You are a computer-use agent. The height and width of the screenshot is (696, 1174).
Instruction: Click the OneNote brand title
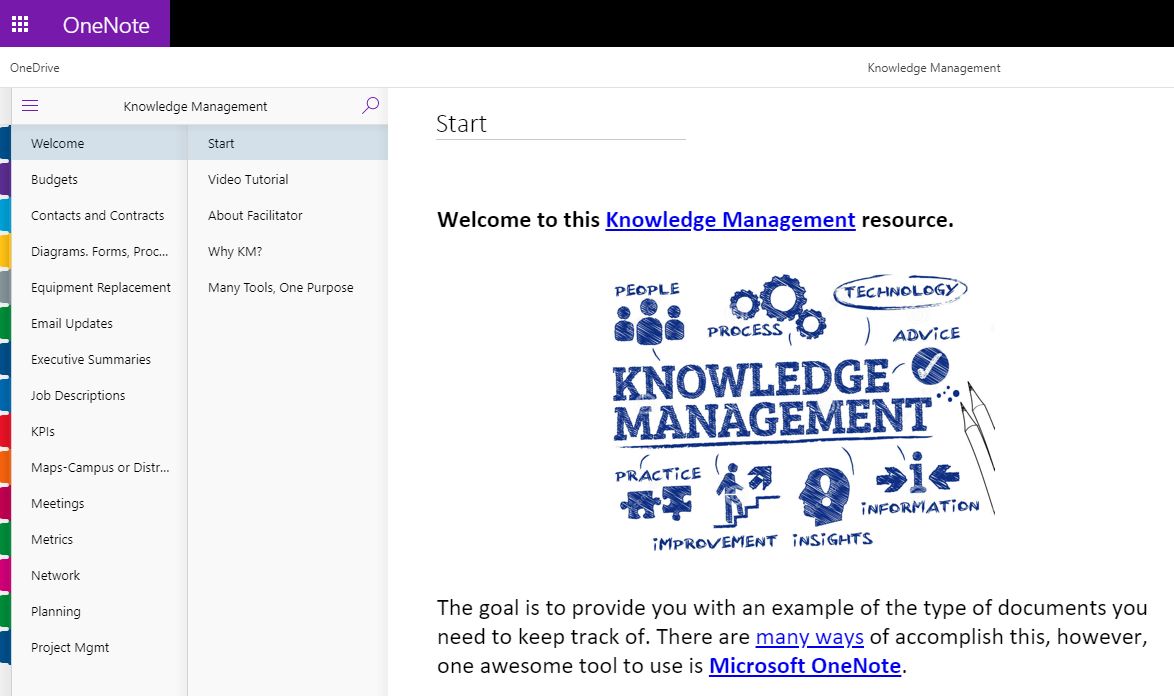106,25
